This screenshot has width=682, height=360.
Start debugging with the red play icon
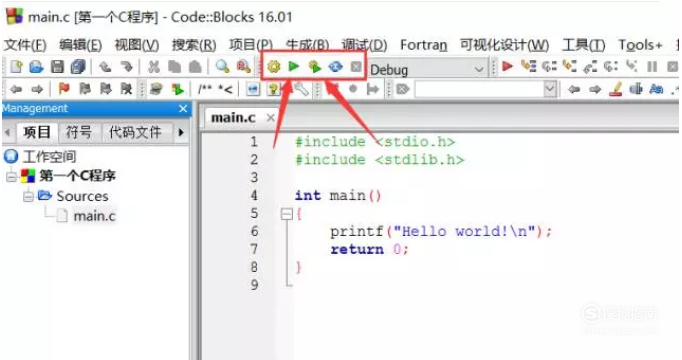tap(507, 66)
